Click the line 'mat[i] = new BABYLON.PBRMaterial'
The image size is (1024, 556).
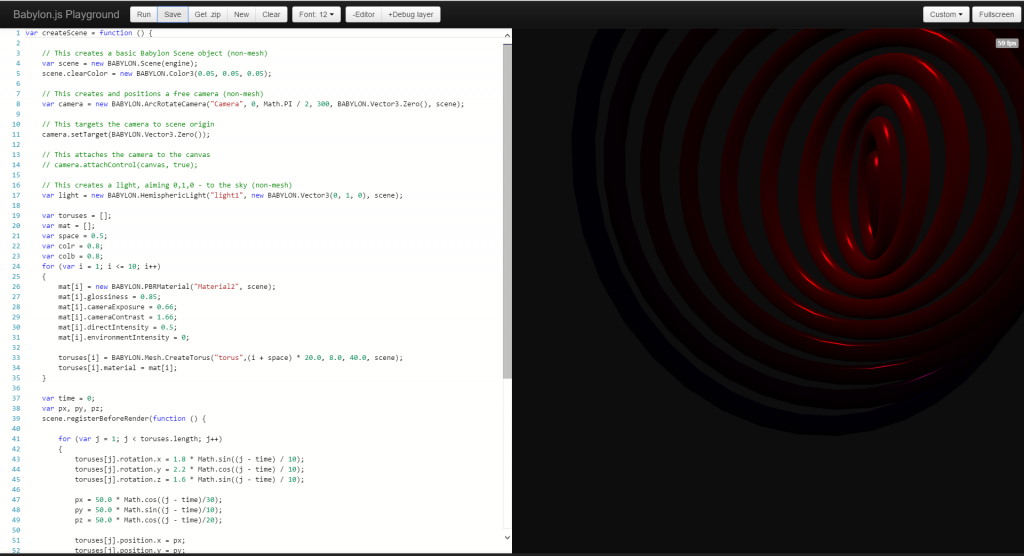167,287
